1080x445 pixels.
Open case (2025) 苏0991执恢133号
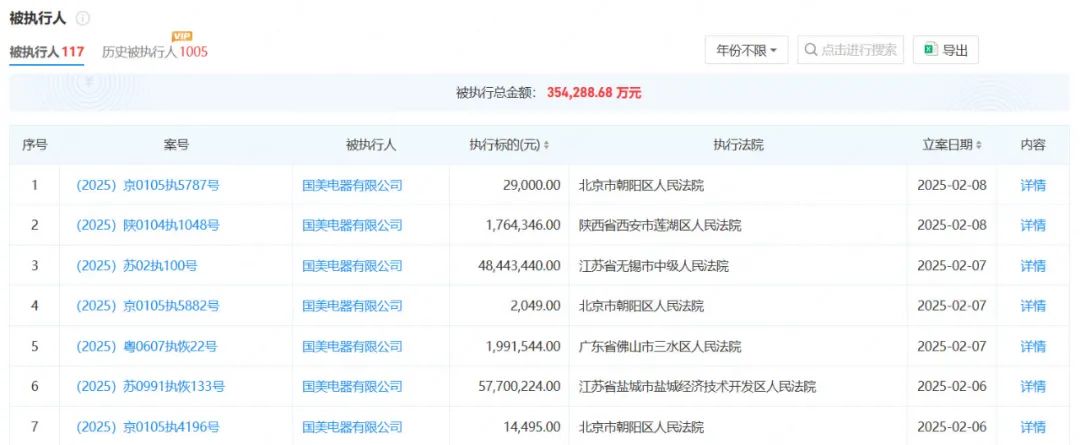(150, 387)
